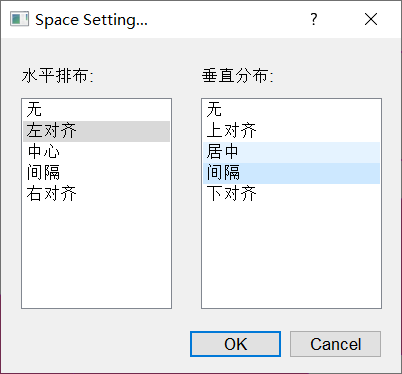The width and height of the screenshot is (402, 374).
Task: Click empty area of the 垂直分布 listbox
Action: point(291,257)
